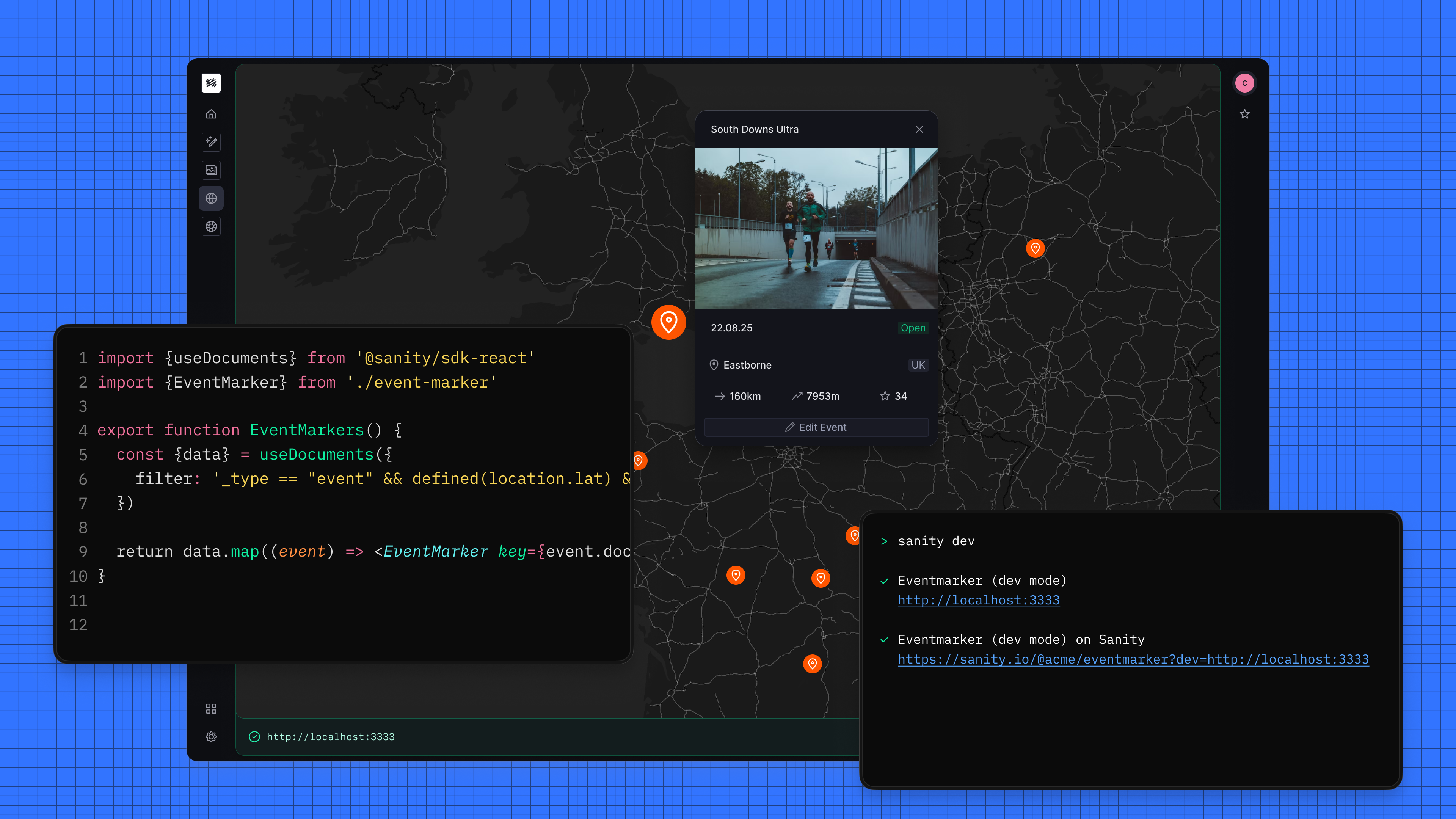Click the localhost:3333 status bar address
1456x819 pixels.
coord(331,736)
